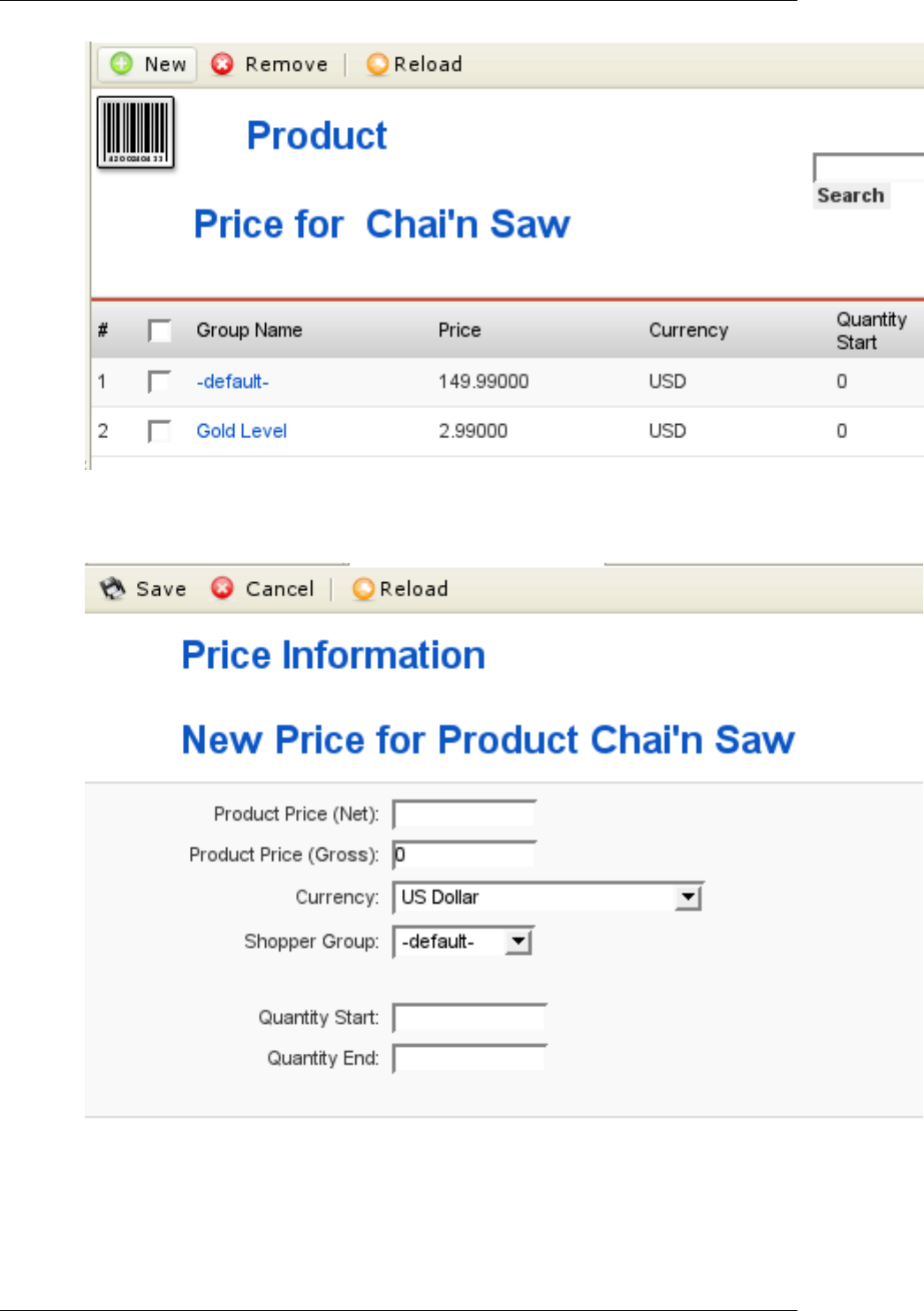The height and width of the screenshot is (1311, 924).
Task: Click the red Remove icon
Action: click(x=223, y=64)
